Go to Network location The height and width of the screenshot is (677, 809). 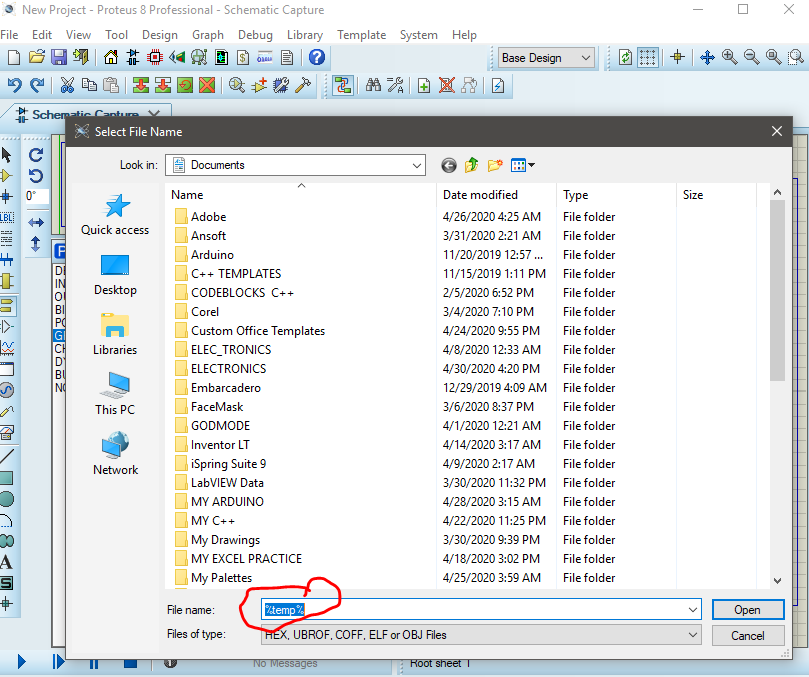point(115,455)
